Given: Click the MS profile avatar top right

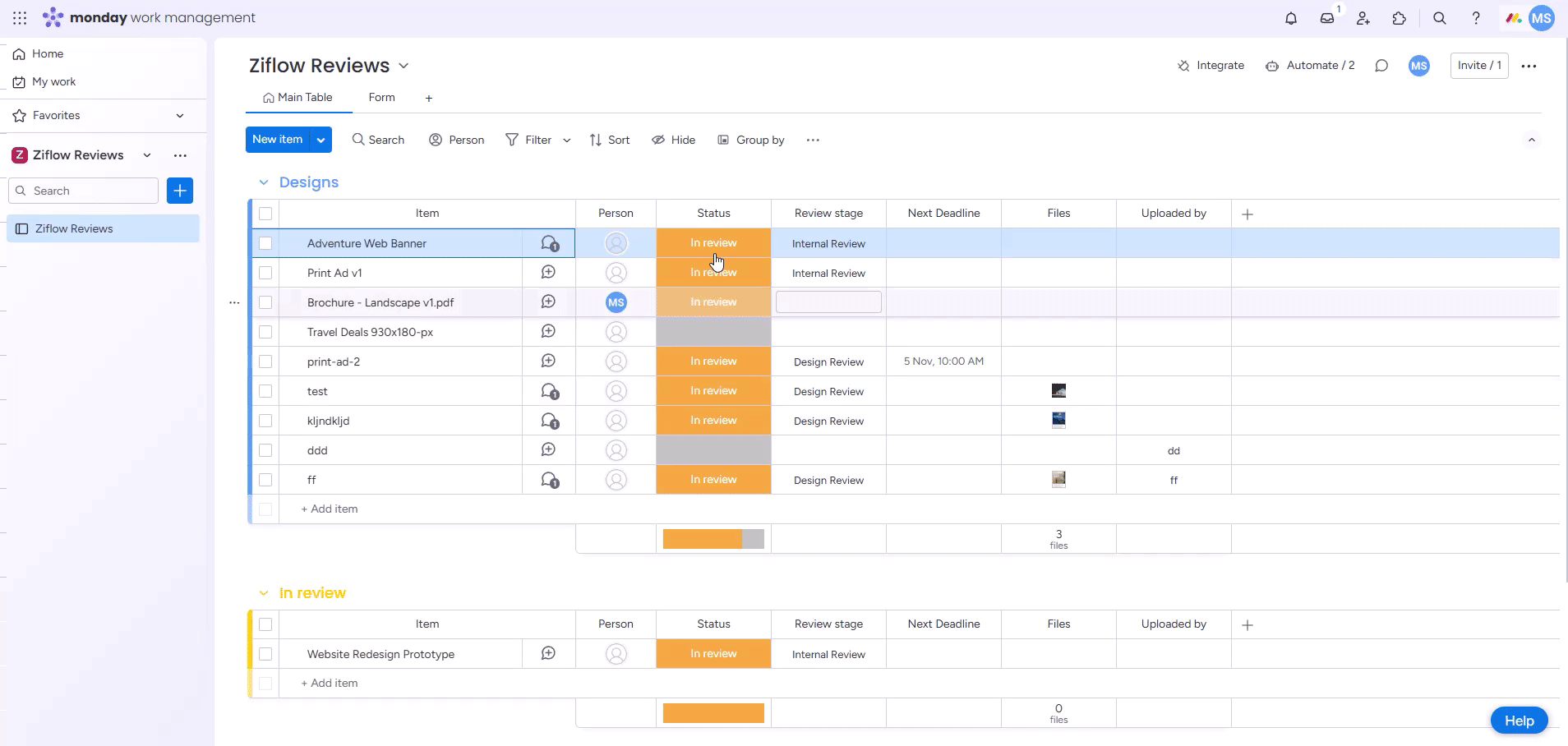Looking at the screenshot, I should (x=1542, y=18).
